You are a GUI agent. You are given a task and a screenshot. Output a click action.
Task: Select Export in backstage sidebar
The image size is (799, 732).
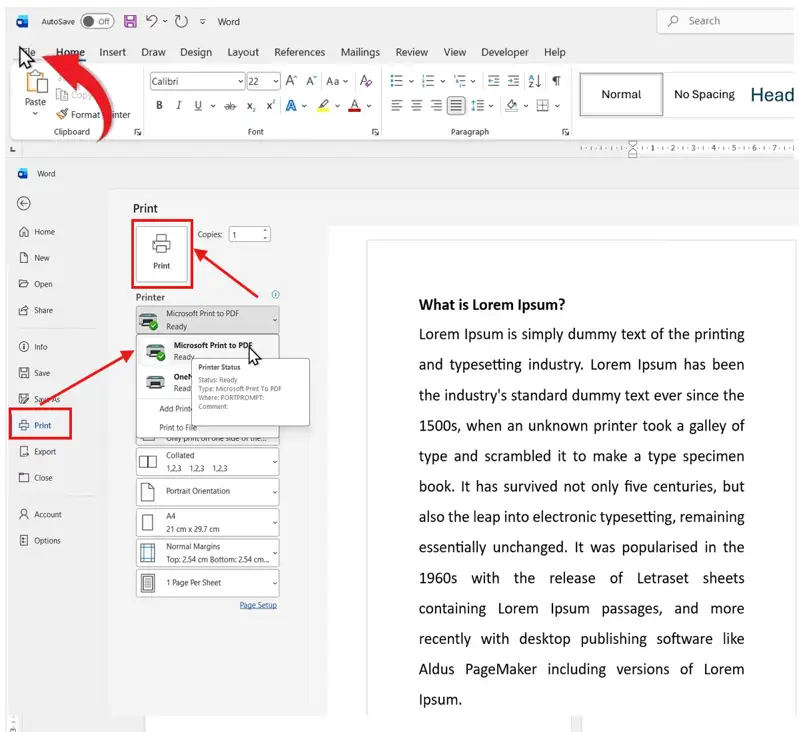(x=37, y=451)
